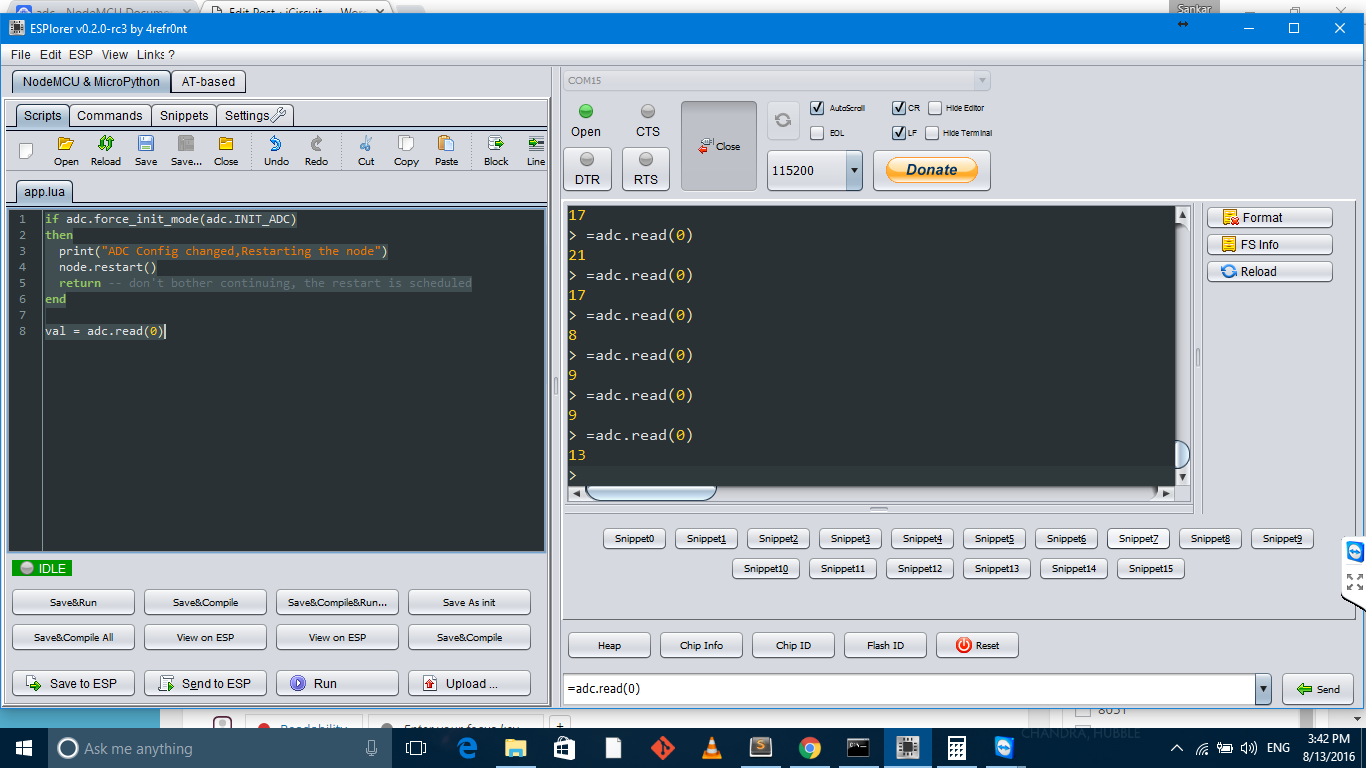
Task: Enable the Hide Terminal checkbox
Action: point(932,133)
